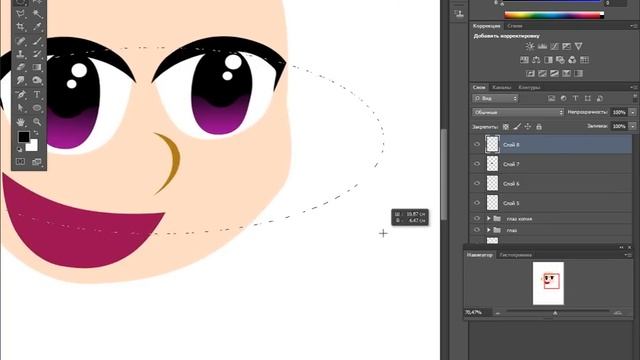Add an Invert adjustment
Image resolution: width=640 pixels, height=360 pixels.
[530, 73]
